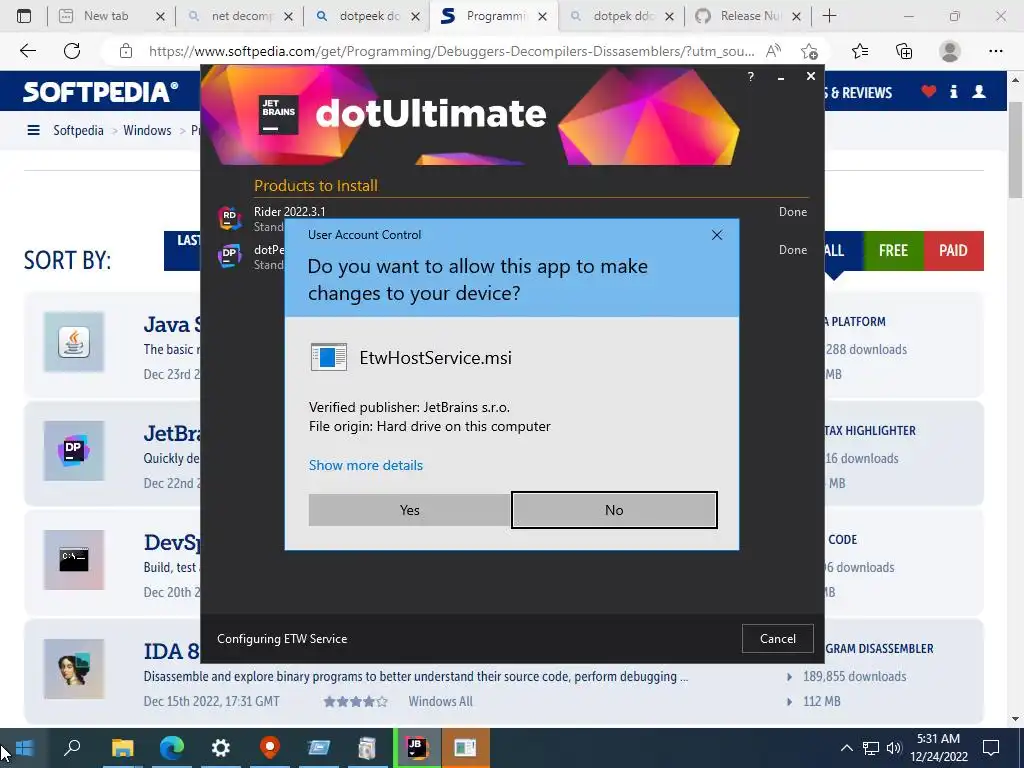The image size is (1024, 768).
Task: Switch to the dotpek ddc search tab
Action: coord(621,16)
